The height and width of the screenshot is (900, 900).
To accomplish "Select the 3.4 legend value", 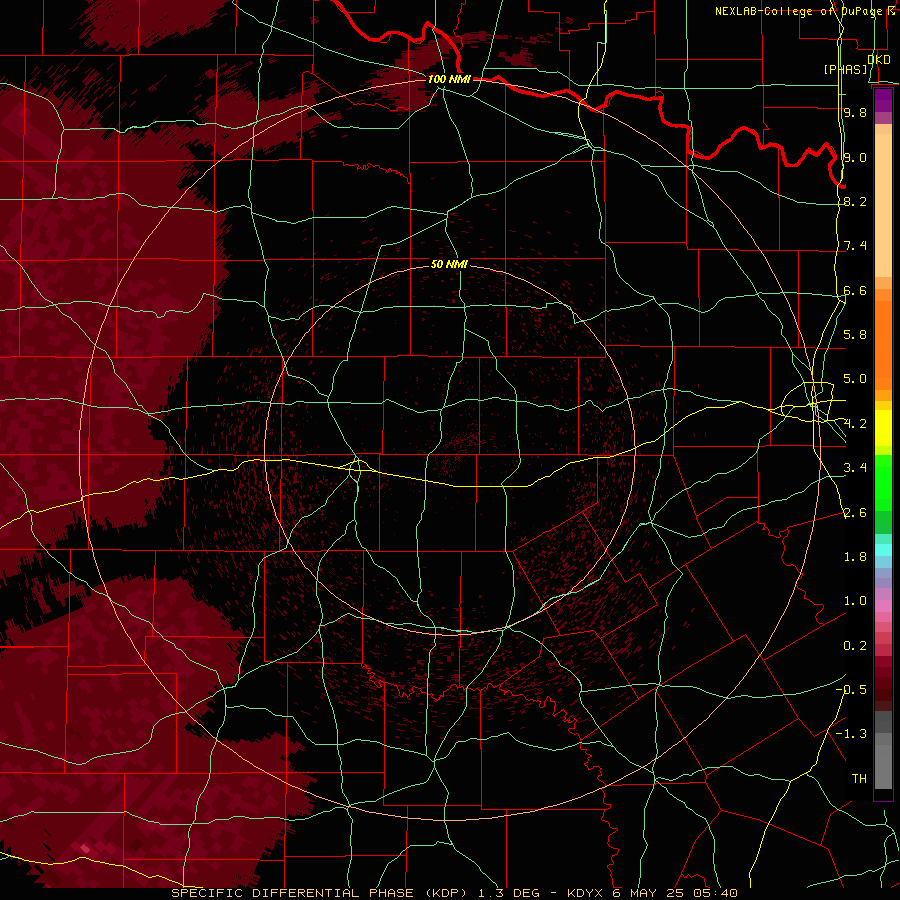I will (855, 468).
